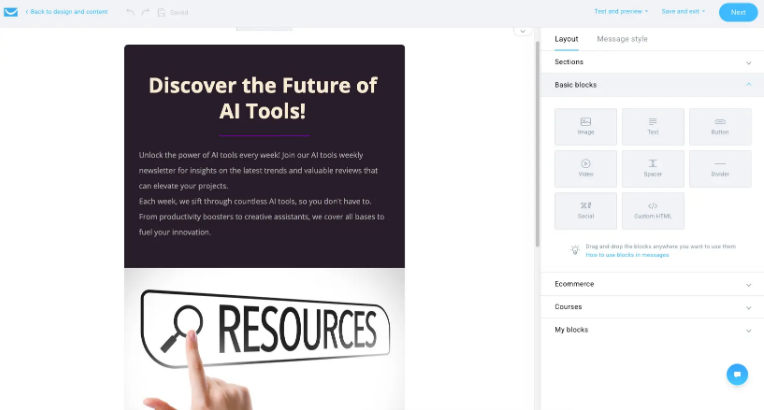Select the Social block
Screen dimensions: 764x410
point(585,210)
